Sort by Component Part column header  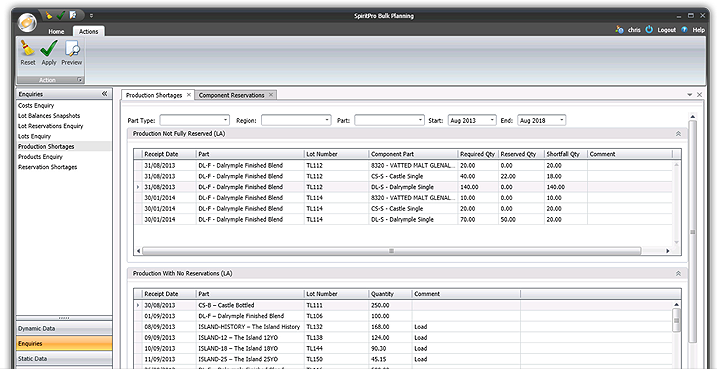coord(413,154)
